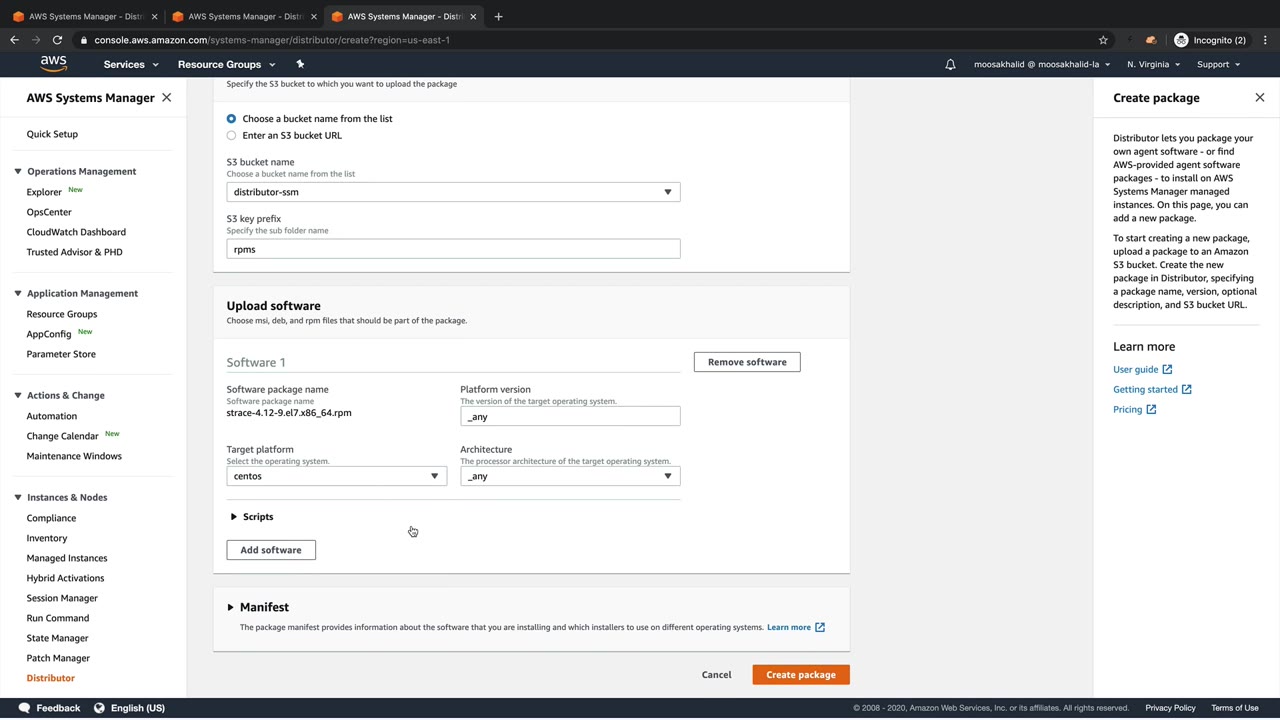Bookmark this page with star icon
Image resolution: width=1280 pixels, height=720 pixels.
pos(1103,40)
